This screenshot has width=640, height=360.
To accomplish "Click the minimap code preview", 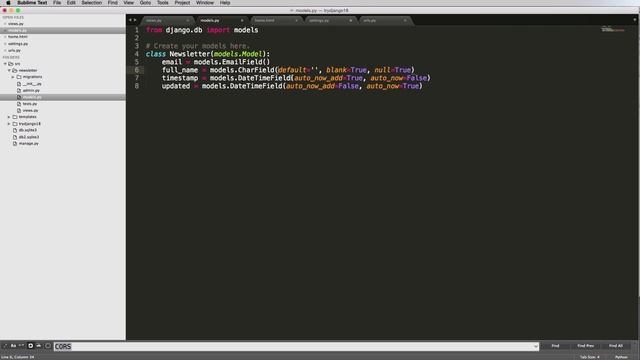I will pos(613,29).
